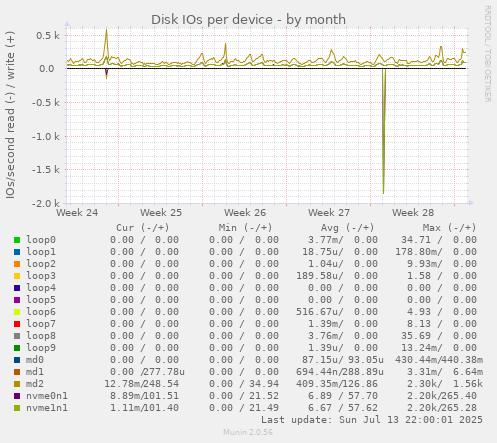Click the Last update timestamp text

(372, 420)
